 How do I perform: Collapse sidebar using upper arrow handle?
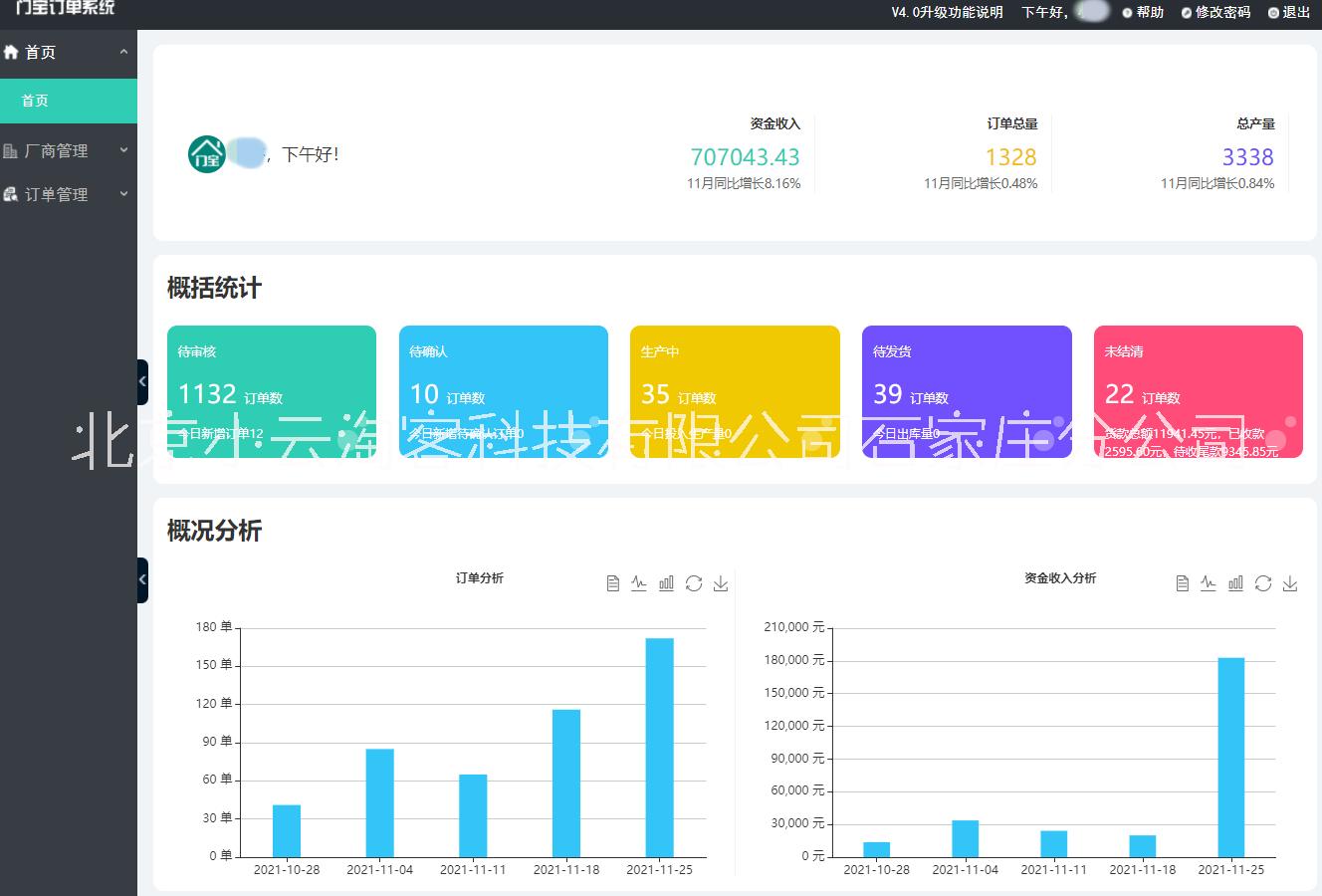point(142,381)
